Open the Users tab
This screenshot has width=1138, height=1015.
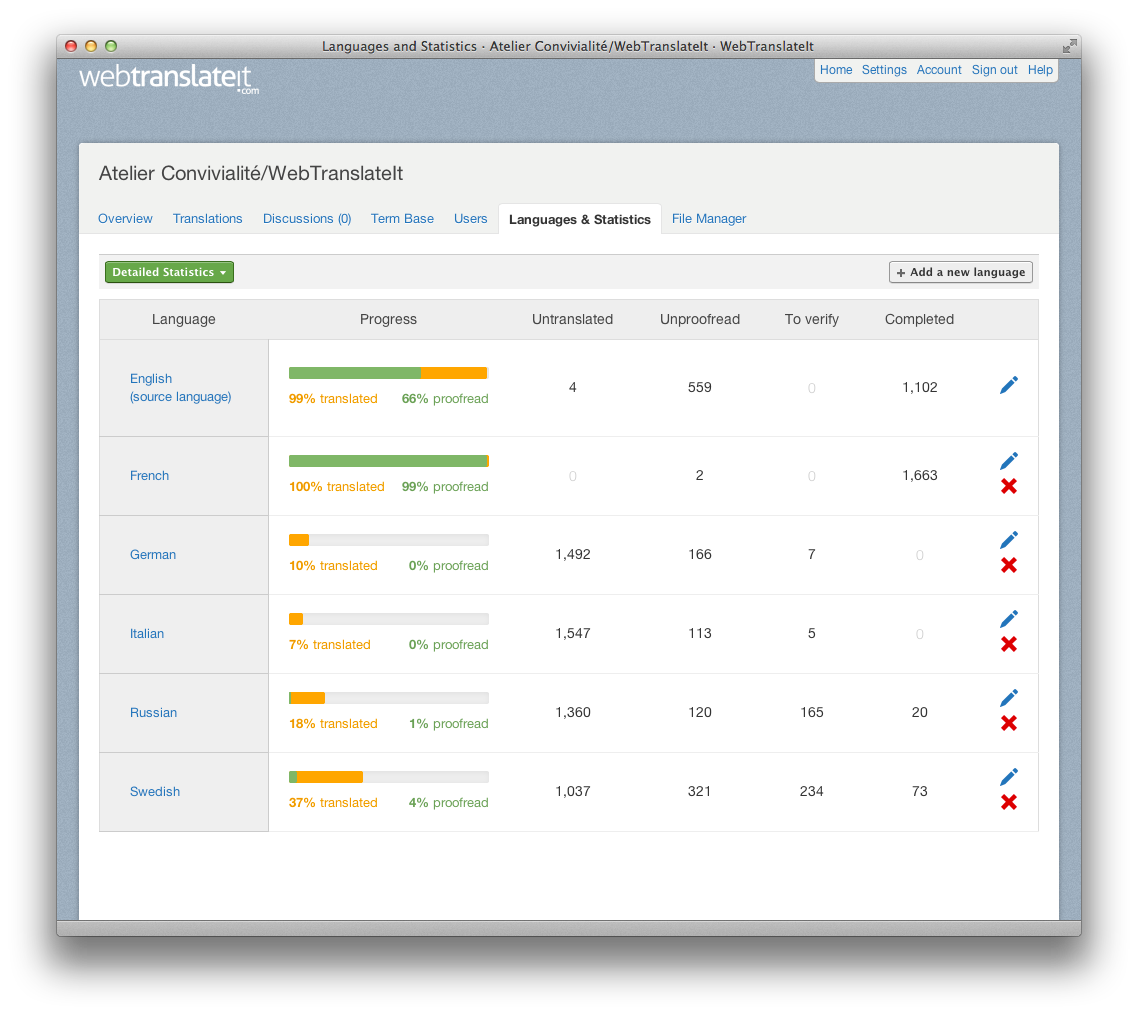(470, 218)
